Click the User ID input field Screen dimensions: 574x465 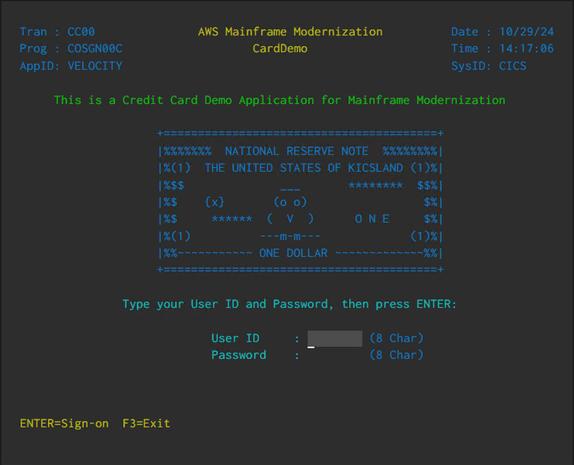pos(335,338)
